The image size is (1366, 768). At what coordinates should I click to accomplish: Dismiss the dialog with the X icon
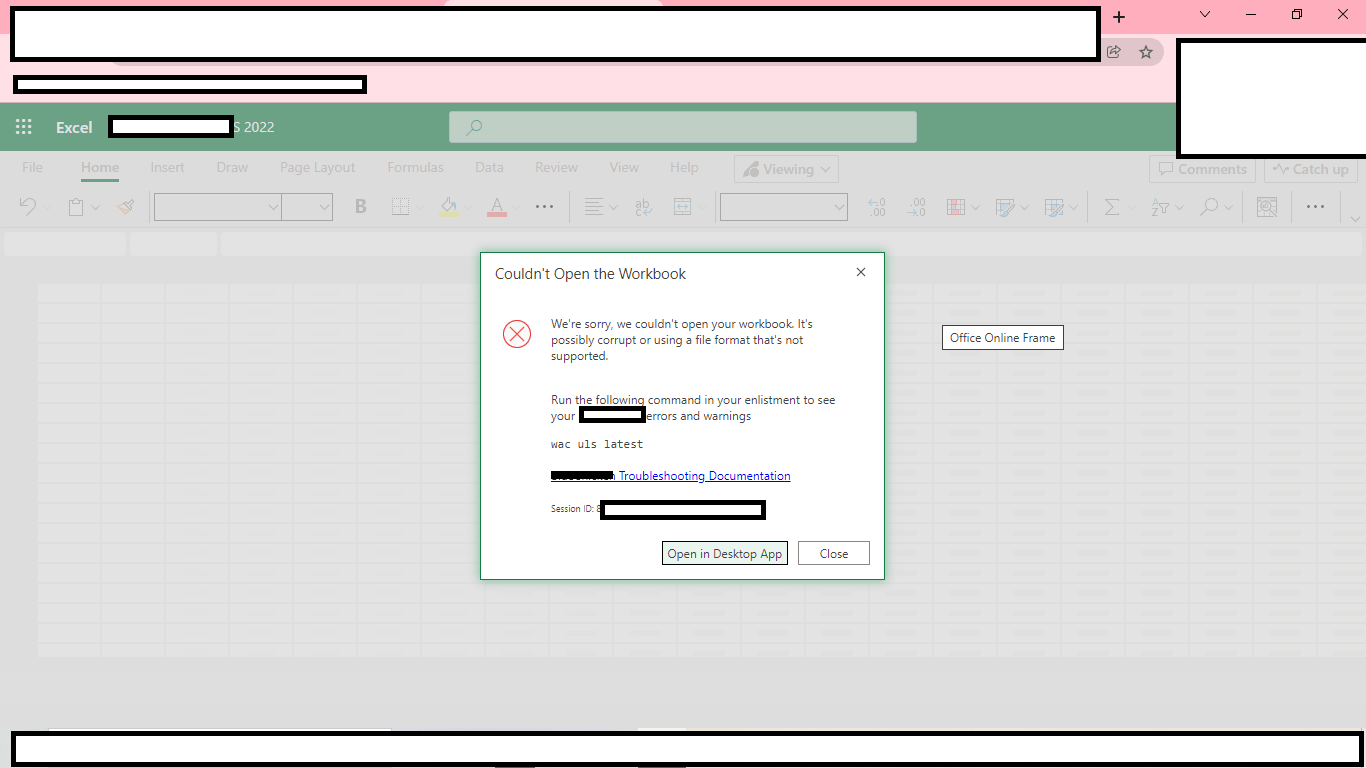861,272
